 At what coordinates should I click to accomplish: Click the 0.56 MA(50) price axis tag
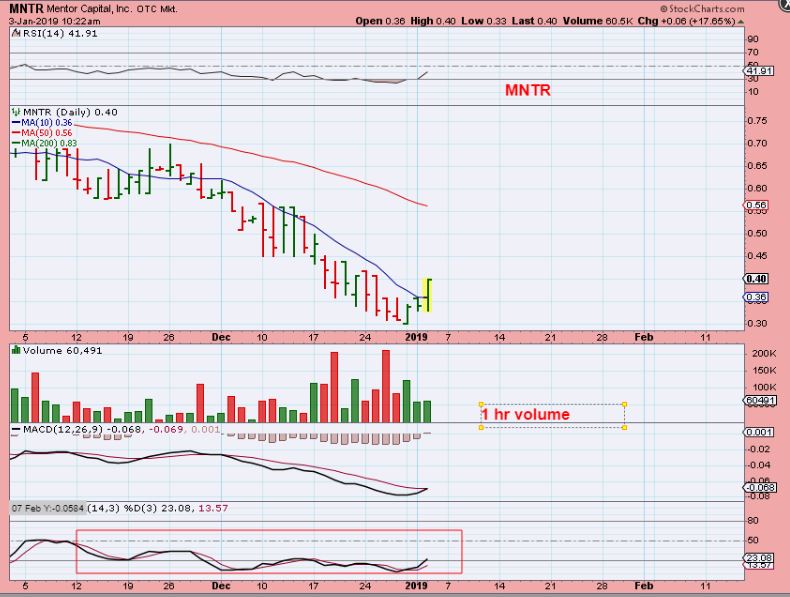(756, 205)
